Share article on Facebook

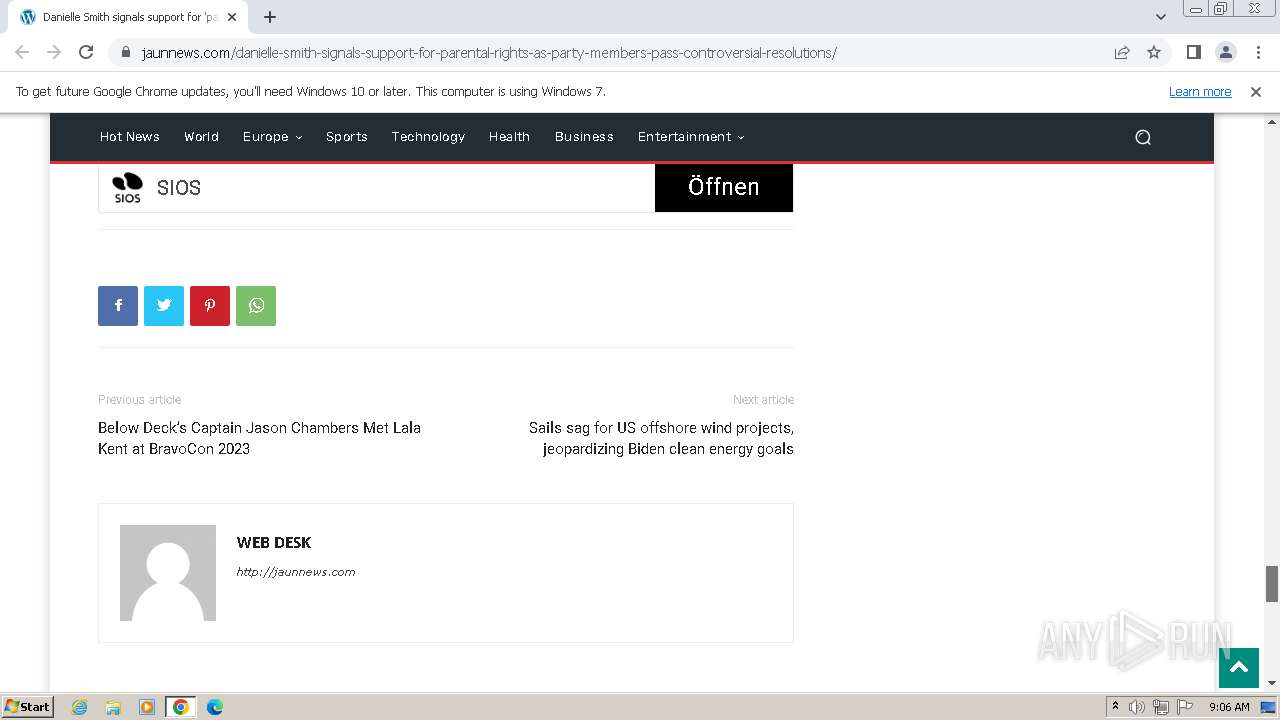pos(118,306)
